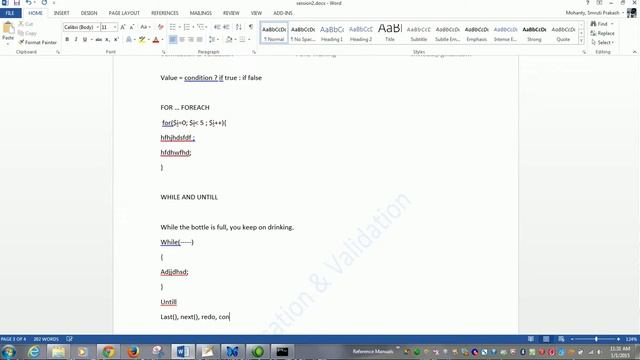640x360 pixels.
Task: Clear all formatting with eraser icon
Action: point(160,27)
